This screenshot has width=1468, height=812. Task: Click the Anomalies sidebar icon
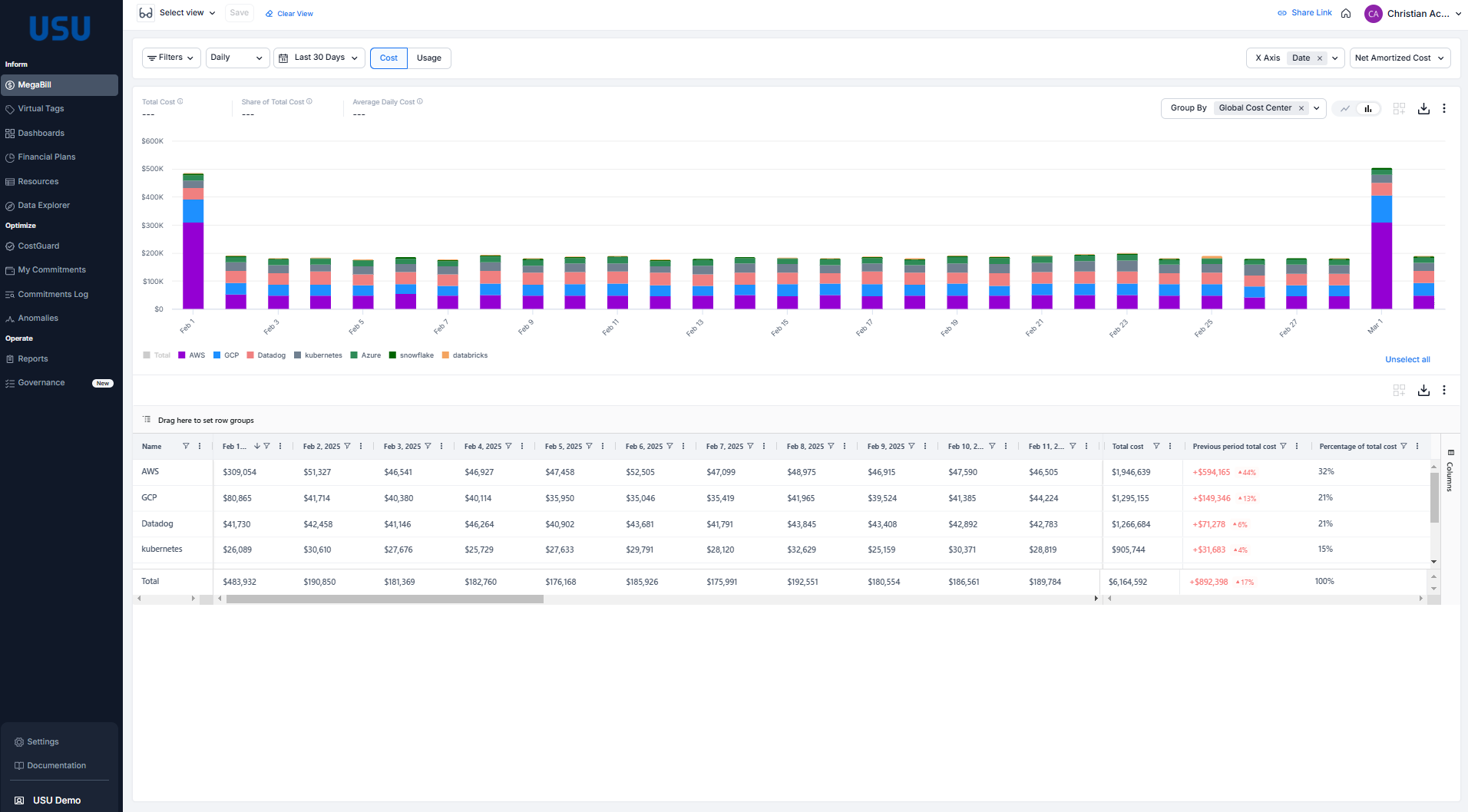10,319
